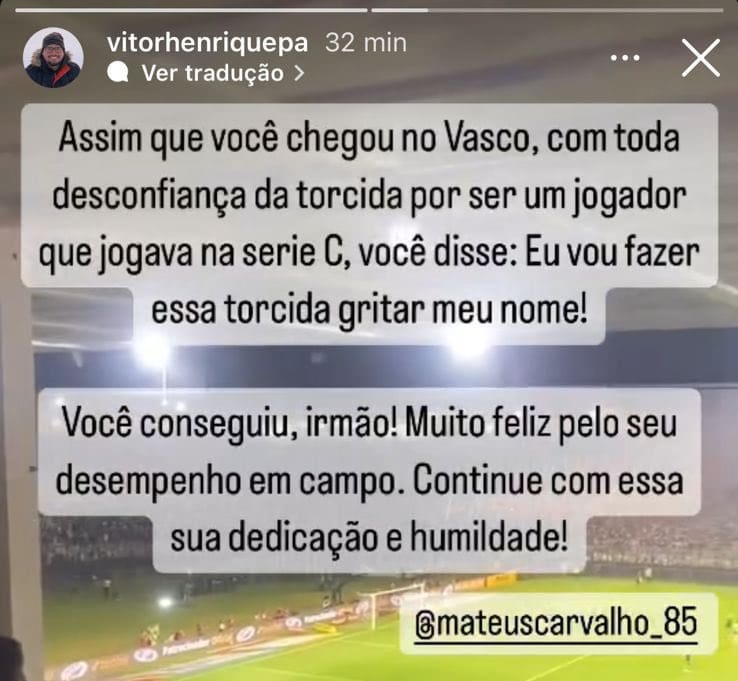Open the @mateuscarvalho_85 mention tag
The width and height of the screenshot is (738, 681).
pyautogui.click(x=558, y=622)
